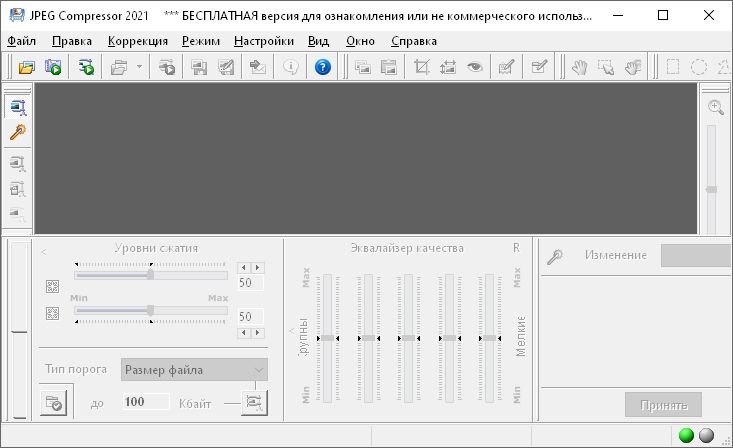The height and width of the screenshot is (448, 733).
Task: Select the hand with image move tool
Action: 633,67
